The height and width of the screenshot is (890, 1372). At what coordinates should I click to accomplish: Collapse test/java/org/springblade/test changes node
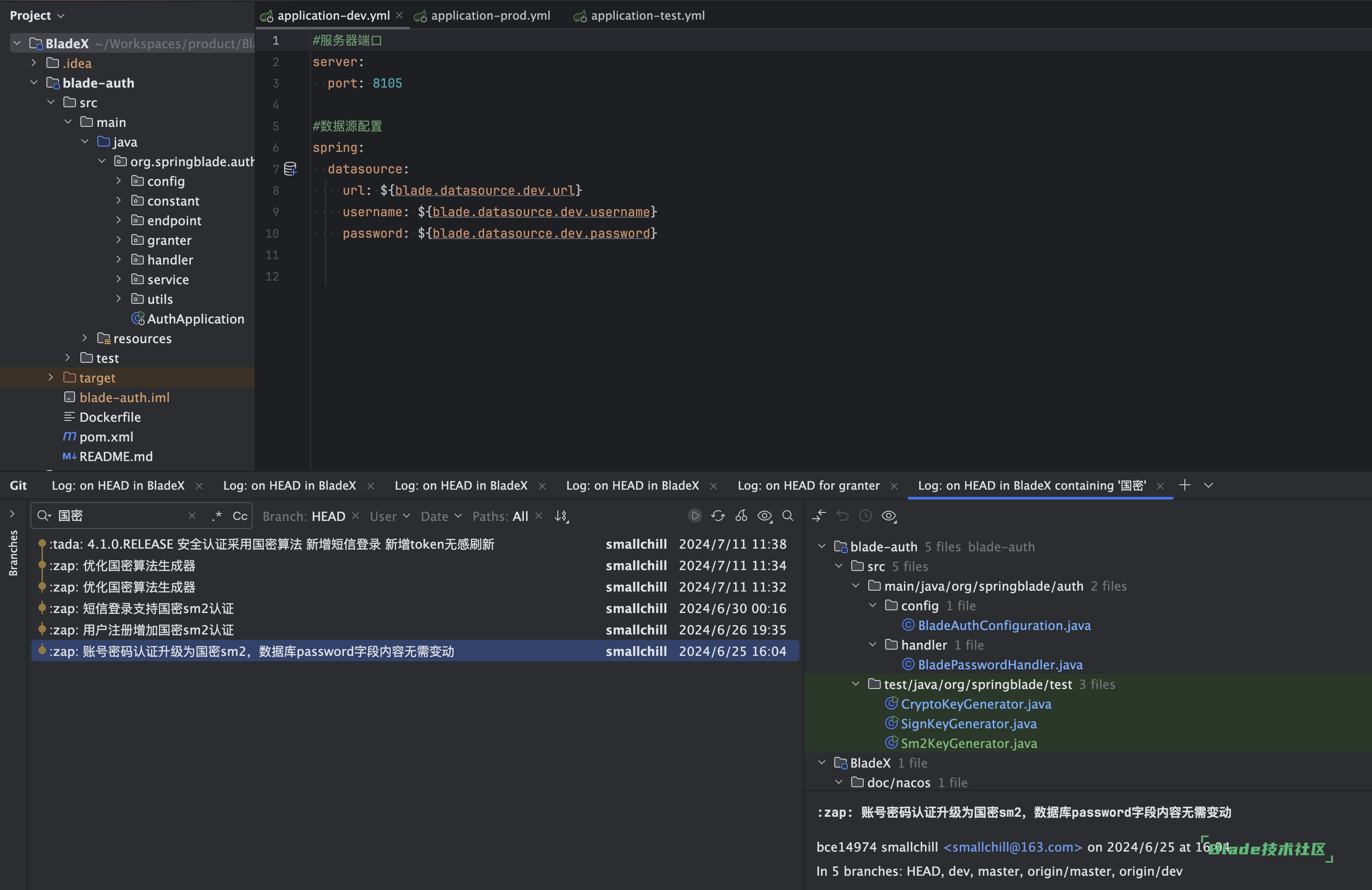[856, 684]
